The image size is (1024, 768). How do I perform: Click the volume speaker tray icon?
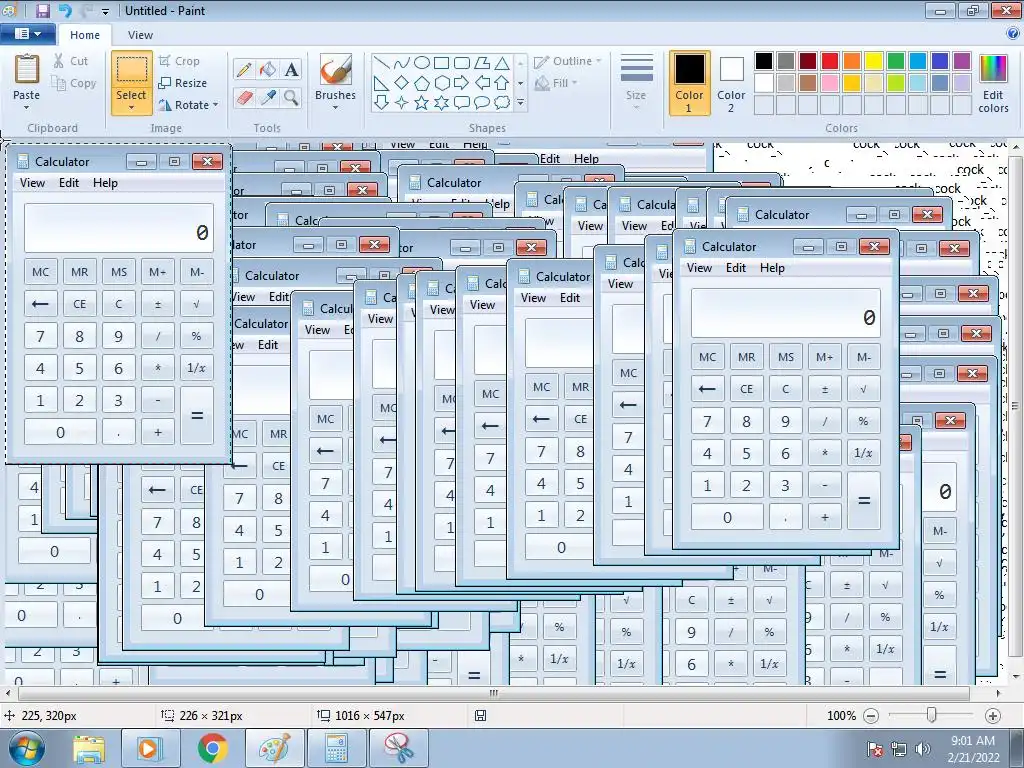923,749
